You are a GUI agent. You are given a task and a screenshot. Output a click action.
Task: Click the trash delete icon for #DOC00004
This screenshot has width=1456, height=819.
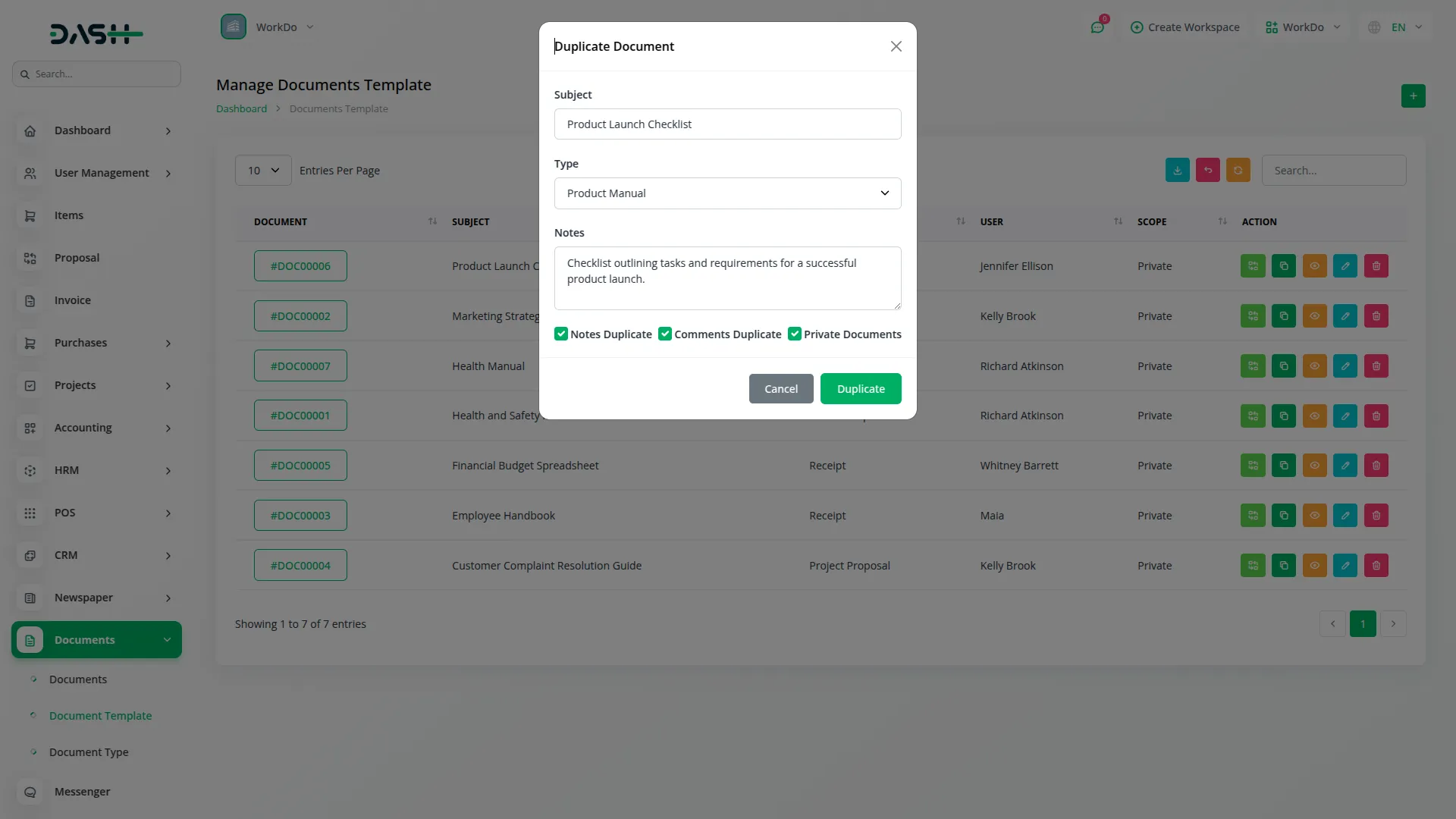coord(1376,565)
